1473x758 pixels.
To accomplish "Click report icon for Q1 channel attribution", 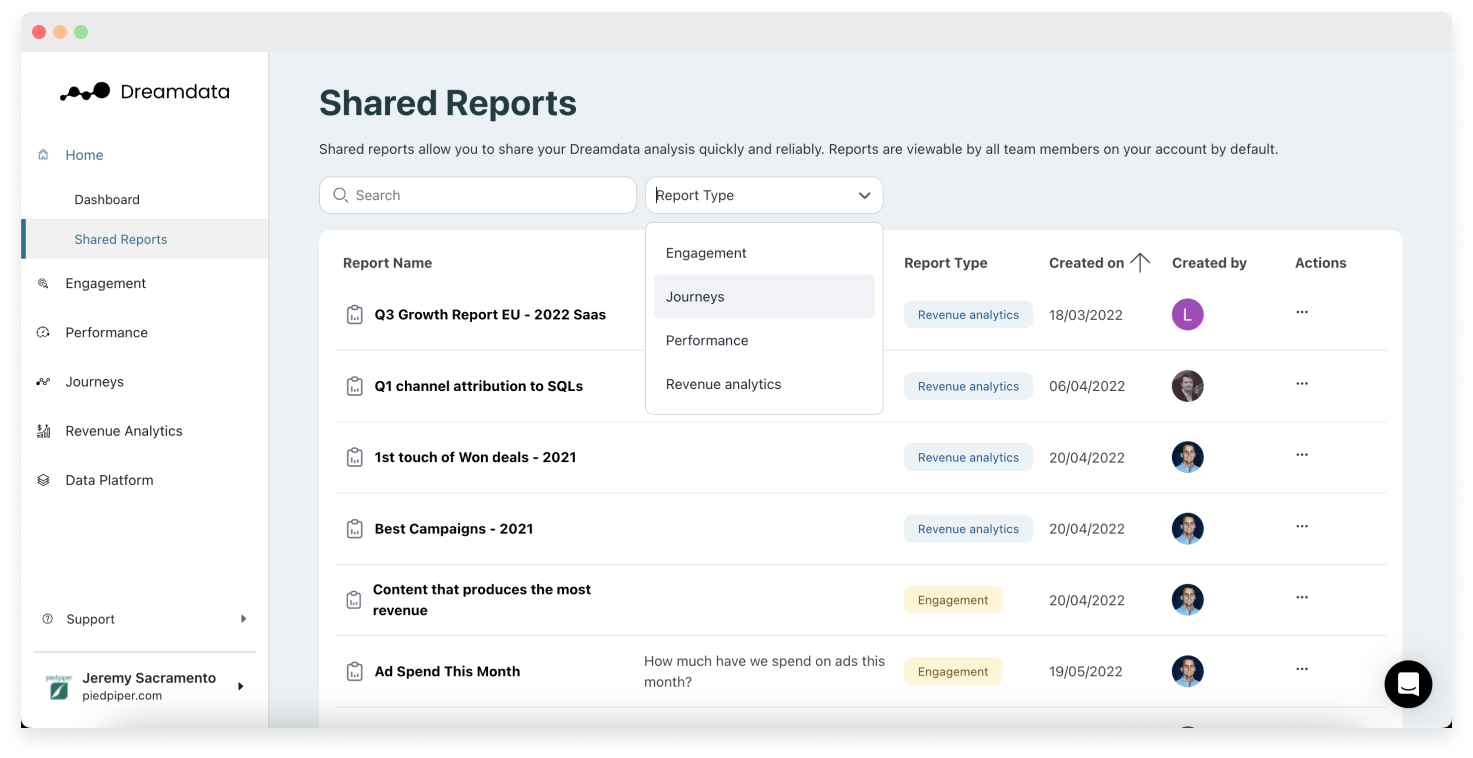I will pyautogui.click(x=354, y=386).
